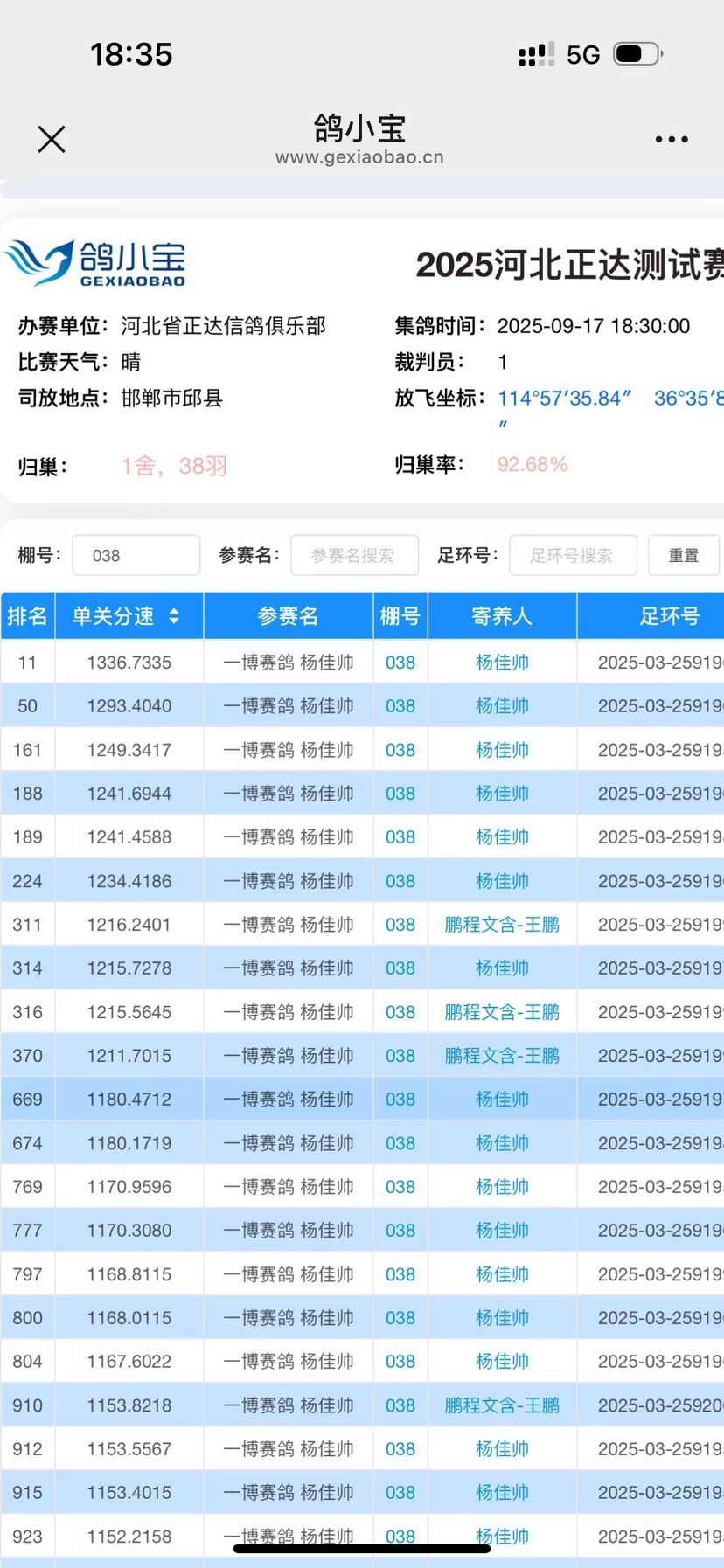724x1568 pixels.
Task: Click the 棚号 input field containing 038
Action: [136, 555]
